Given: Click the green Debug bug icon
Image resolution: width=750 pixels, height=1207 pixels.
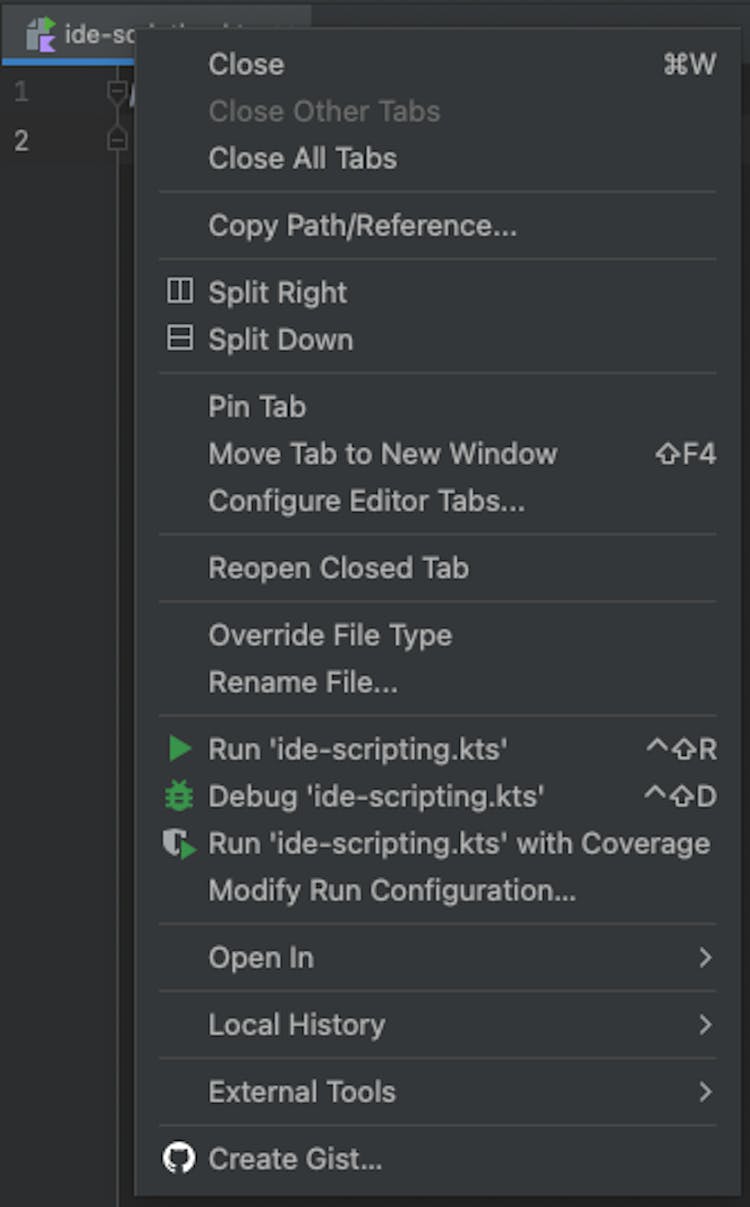Looking at the screenshot, I should pyautogui.click(x=179, y=796).
